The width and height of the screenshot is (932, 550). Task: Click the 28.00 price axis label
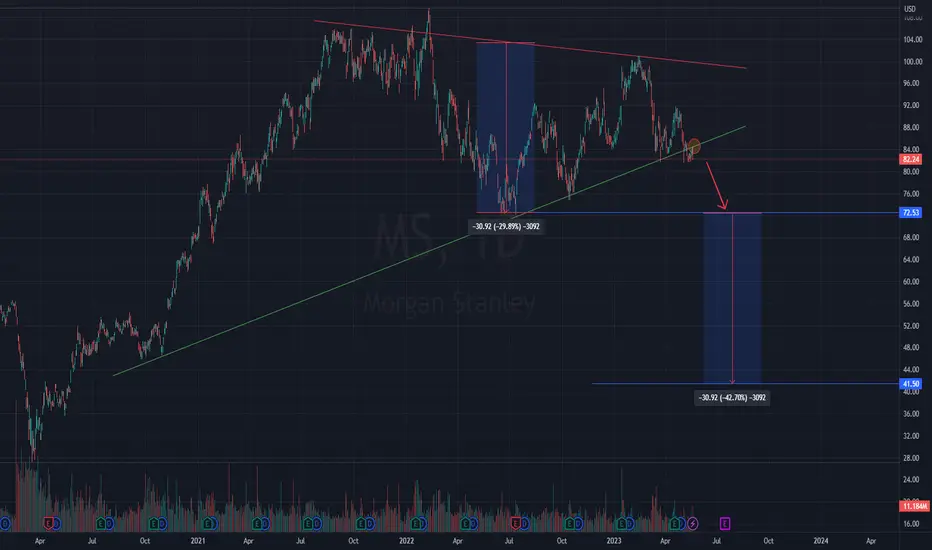point(911,458)
